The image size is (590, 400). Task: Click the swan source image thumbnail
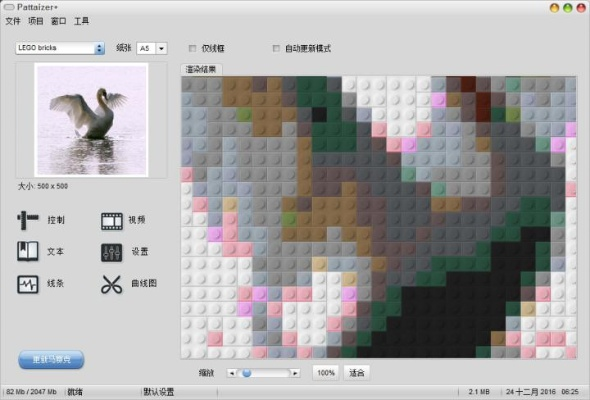click(x=91, y=120)
